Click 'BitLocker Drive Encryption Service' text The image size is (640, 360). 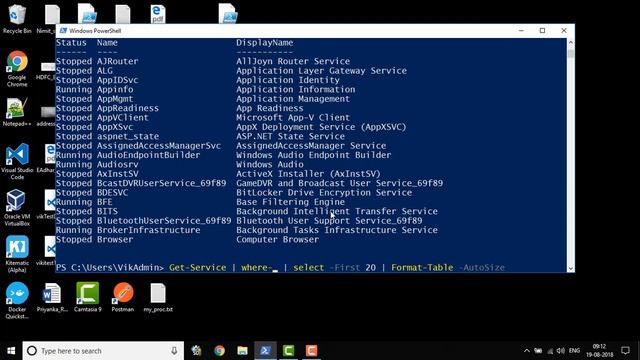324,193
